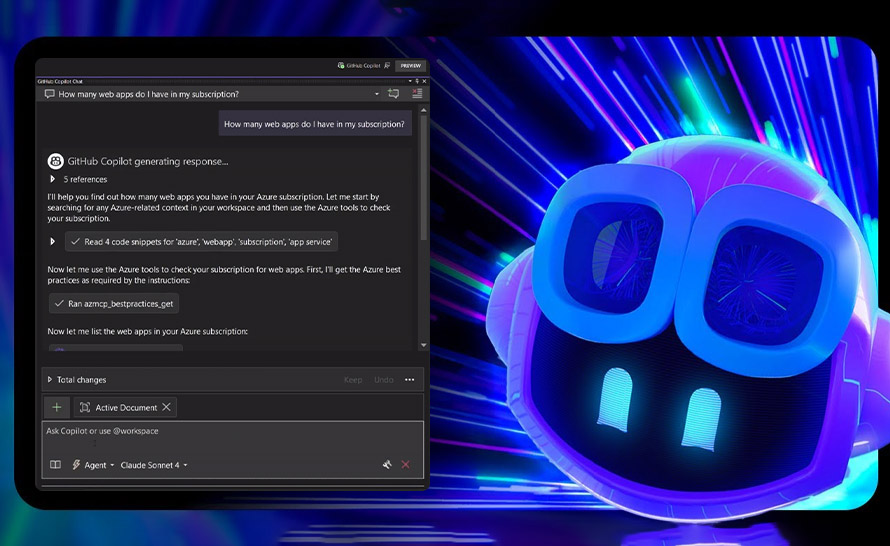Start a new chat thread
The image size is (890, 546).
click(x=393, y=94)
